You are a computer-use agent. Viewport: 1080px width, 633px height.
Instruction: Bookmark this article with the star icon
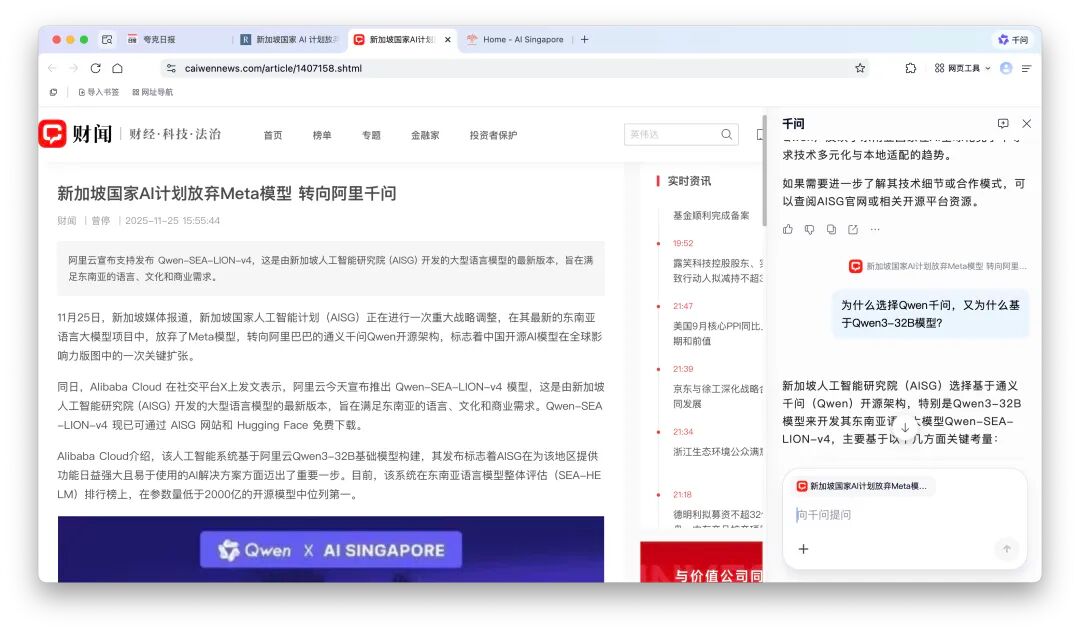pyautogui.click(x=858, y=68)
